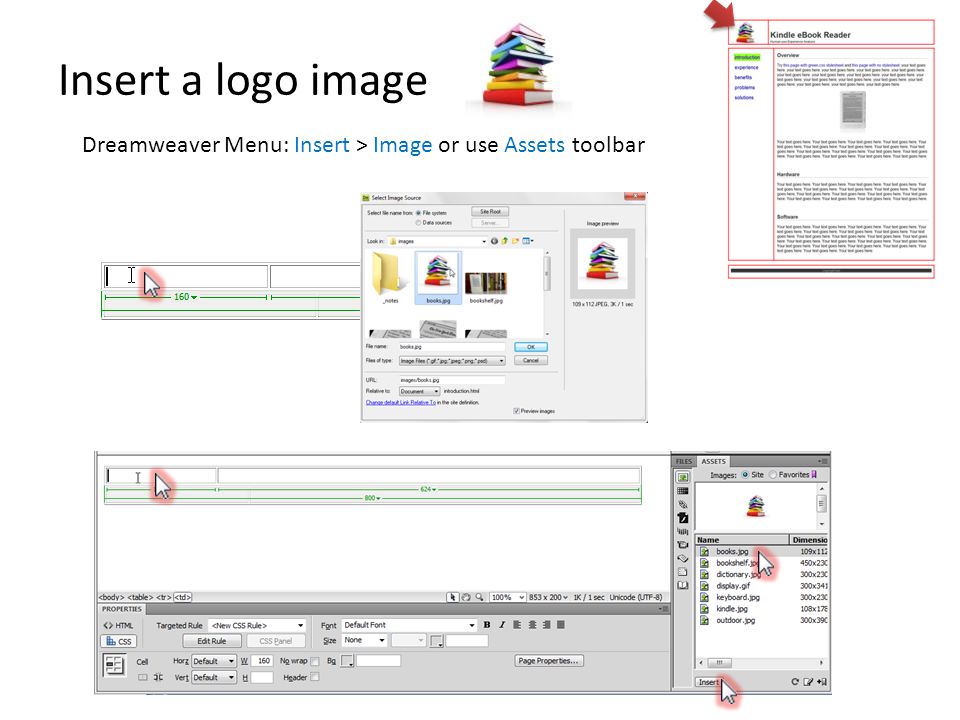Image resolution: width=960 pixels, height=720 pixels.
Task: Select Library category icon in Assets panel
Action: coord(683,585)
